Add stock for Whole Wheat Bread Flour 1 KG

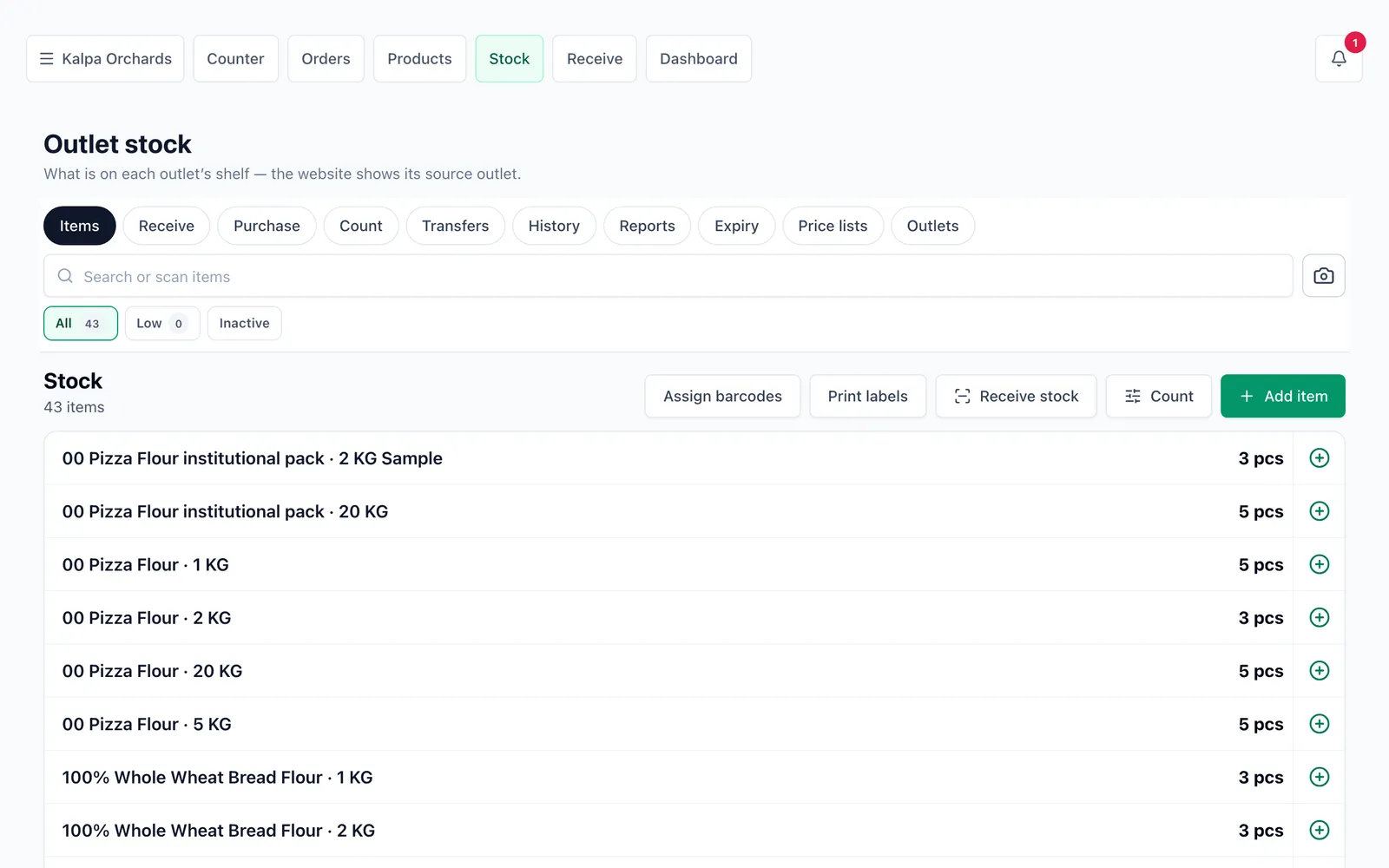point(1320,777)
